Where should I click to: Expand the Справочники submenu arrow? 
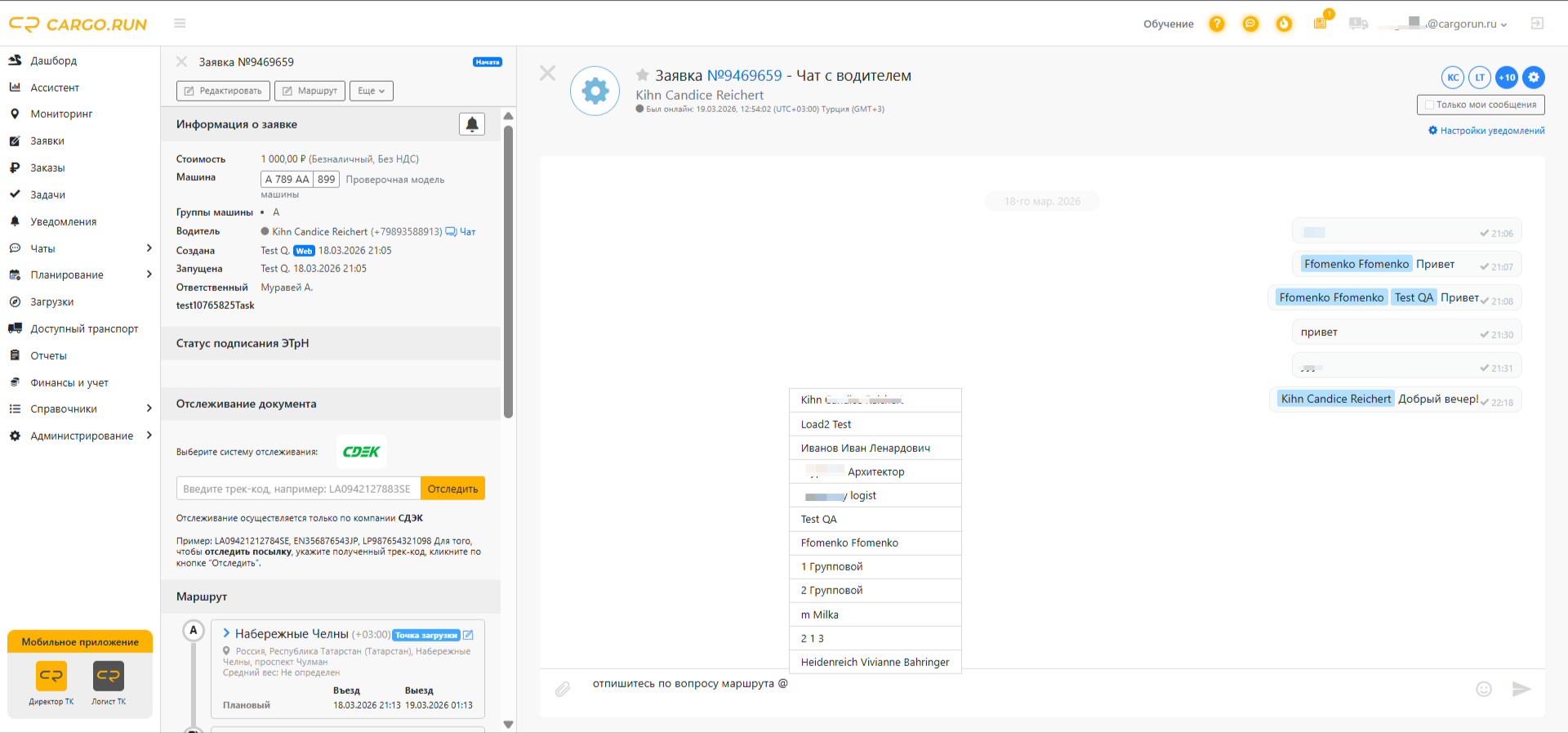point(149,409)
